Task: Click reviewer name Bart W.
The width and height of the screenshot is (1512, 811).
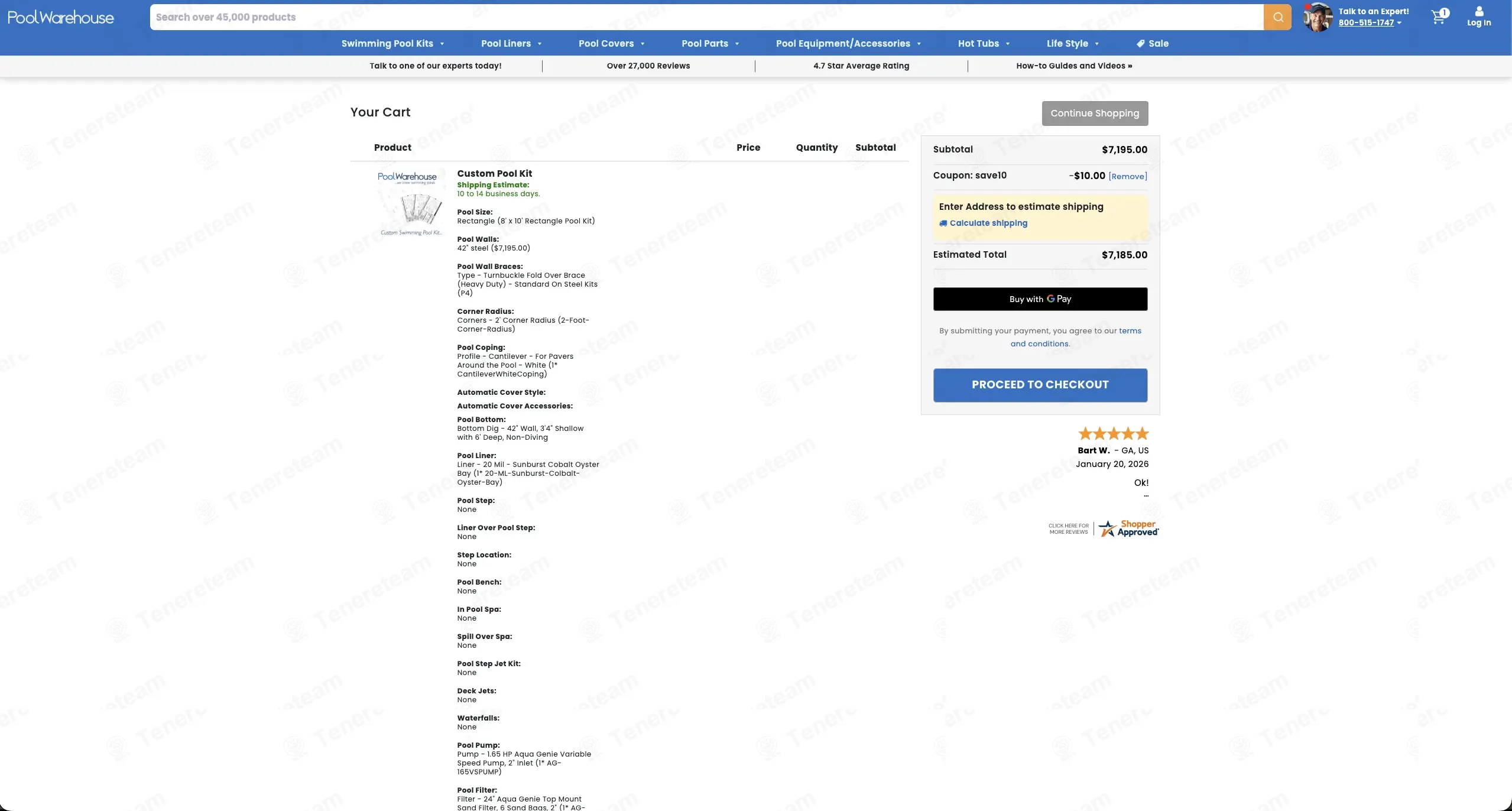Action: pyautogui.click(x=1094, y=450)
